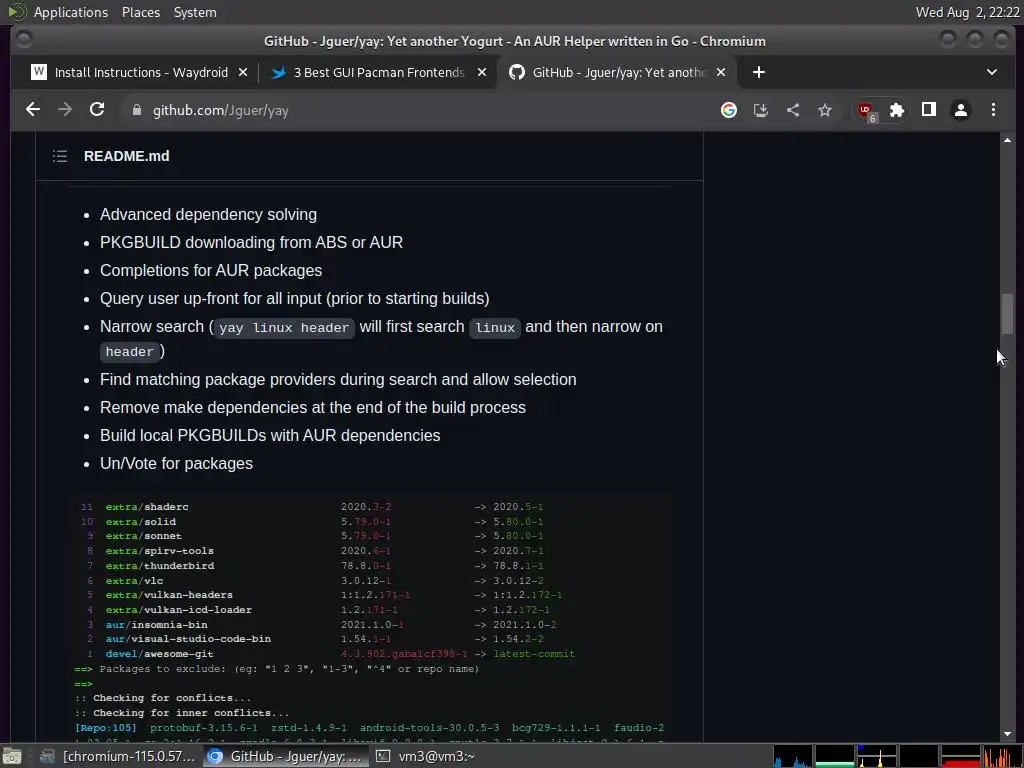Open the Chromium profile menu
Image resolution: width=1024 pixels, height=768 pixels.
tap(961, 110)
